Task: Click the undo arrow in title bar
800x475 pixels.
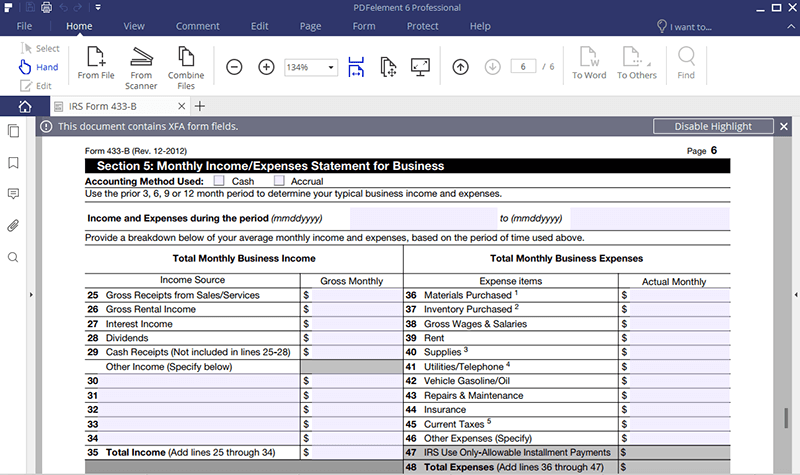Action: 63,7
